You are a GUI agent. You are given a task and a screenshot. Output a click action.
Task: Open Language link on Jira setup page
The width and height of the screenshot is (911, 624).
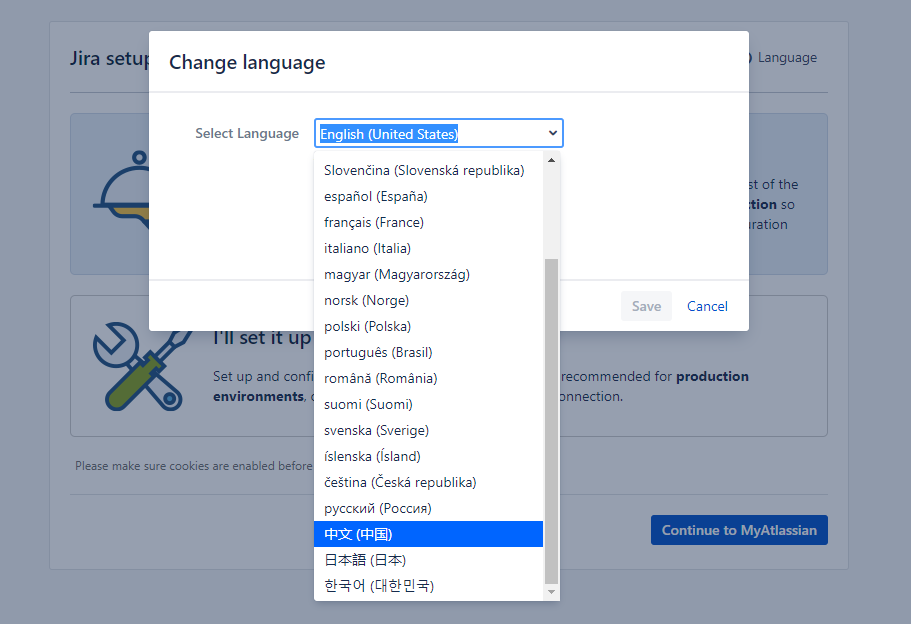coord(787,58)
